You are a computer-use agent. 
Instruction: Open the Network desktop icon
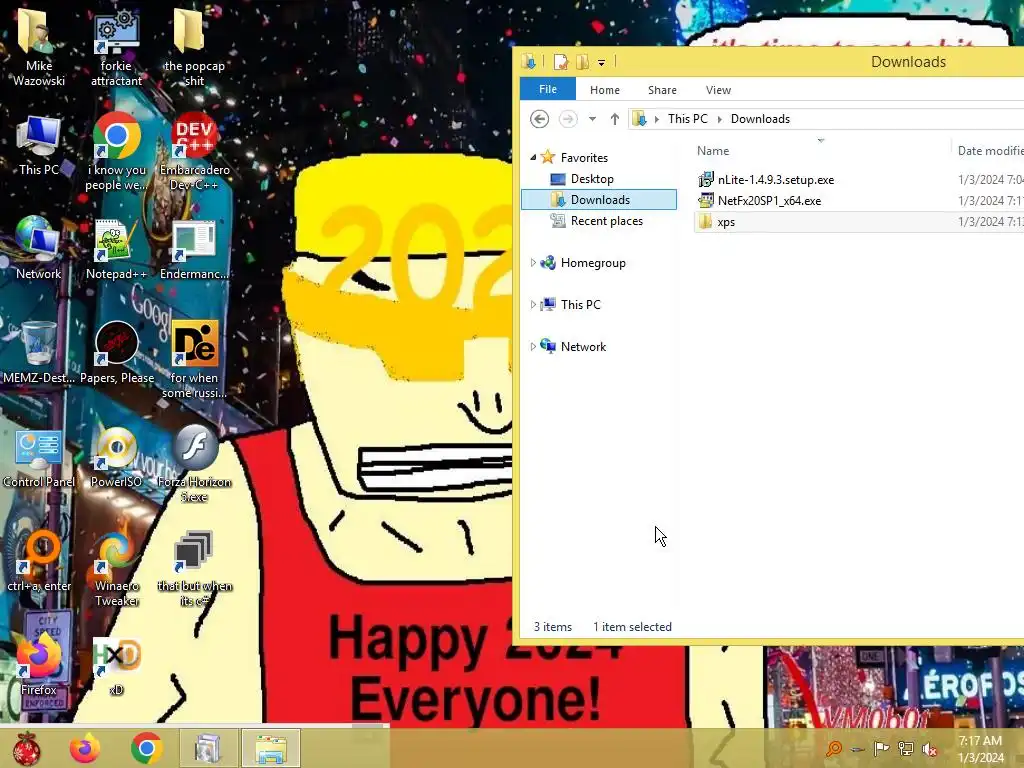39,248
